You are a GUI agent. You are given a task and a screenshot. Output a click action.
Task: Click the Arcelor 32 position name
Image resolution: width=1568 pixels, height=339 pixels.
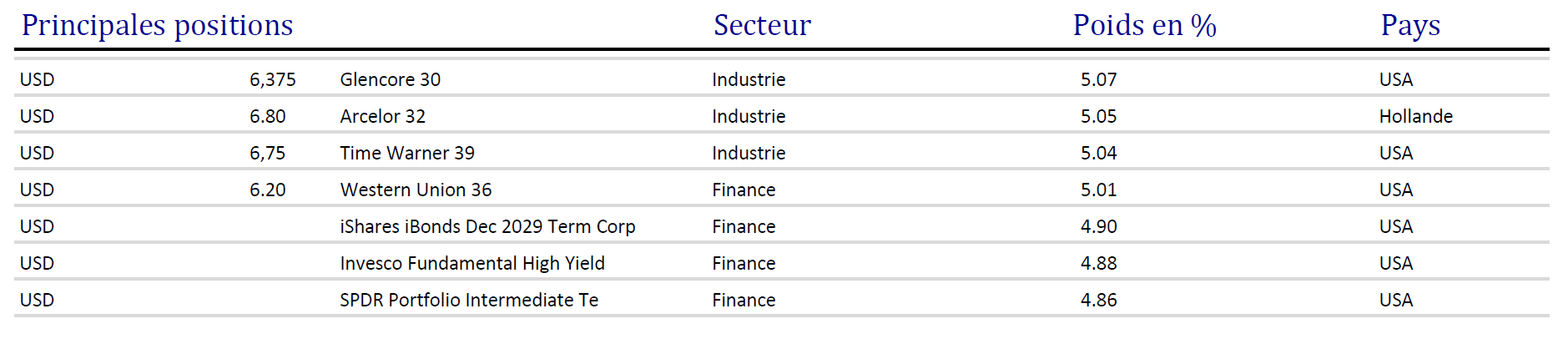click(x=382, y=116)
